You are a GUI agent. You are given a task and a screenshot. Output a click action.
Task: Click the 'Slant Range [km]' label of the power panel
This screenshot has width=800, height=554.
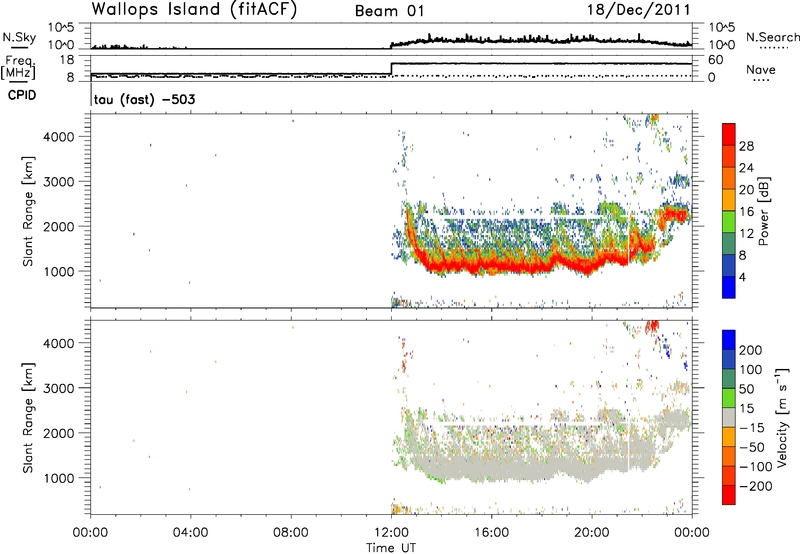point(28,211)
